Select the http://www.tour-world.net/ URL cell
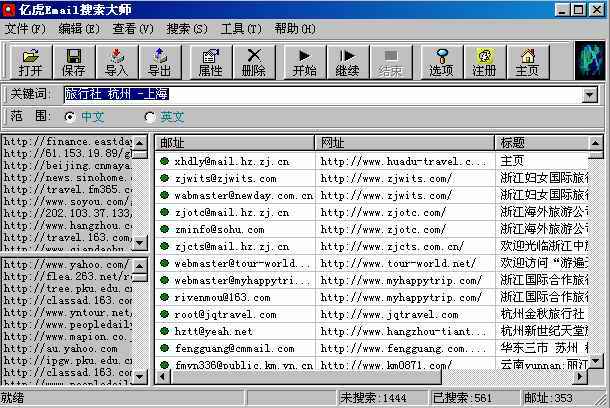The image size is (610, 408). [405, 263]
